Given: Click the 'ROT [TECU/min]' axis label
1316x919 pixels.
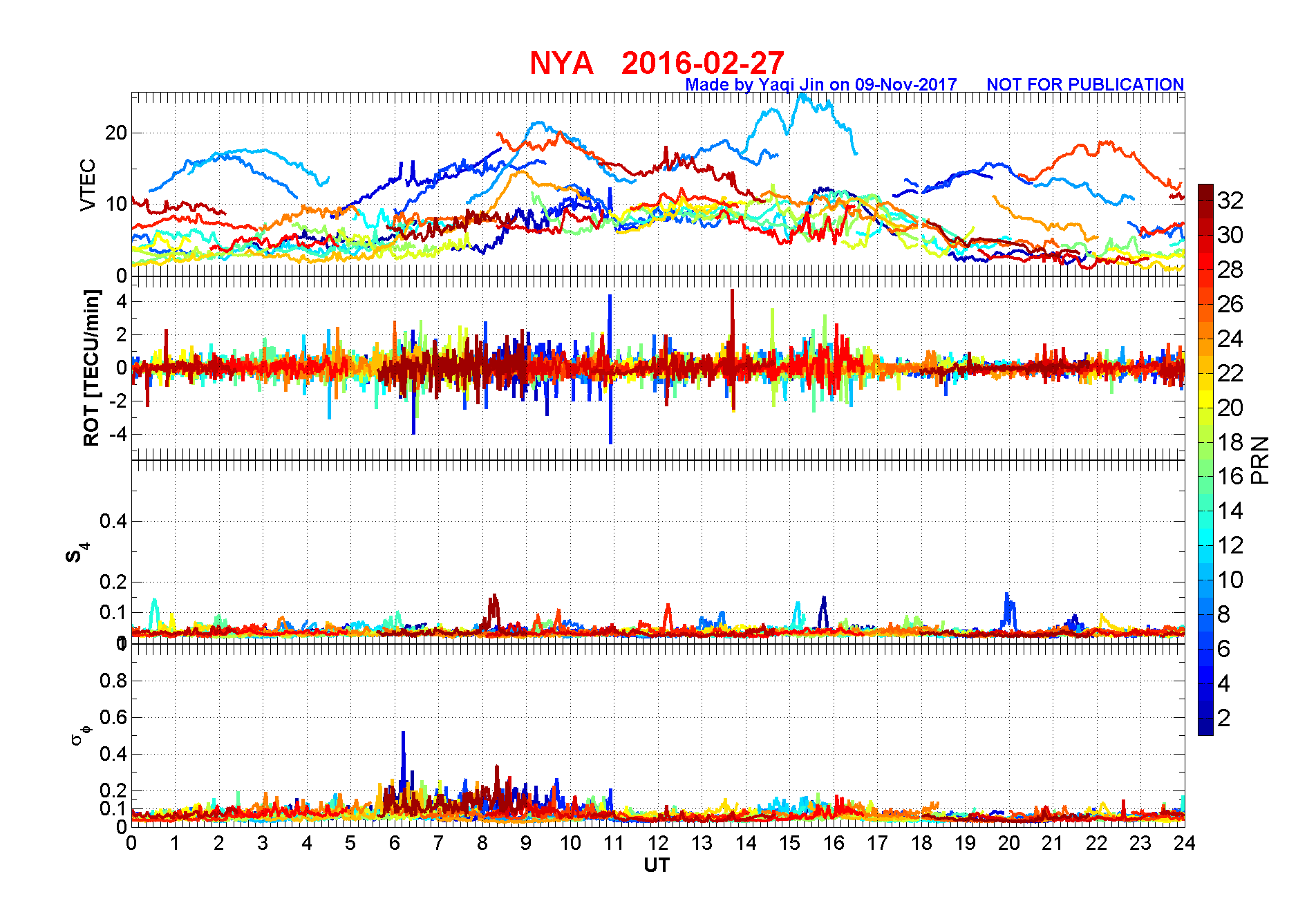Looking at the screenshot, I should coord(91,368).
